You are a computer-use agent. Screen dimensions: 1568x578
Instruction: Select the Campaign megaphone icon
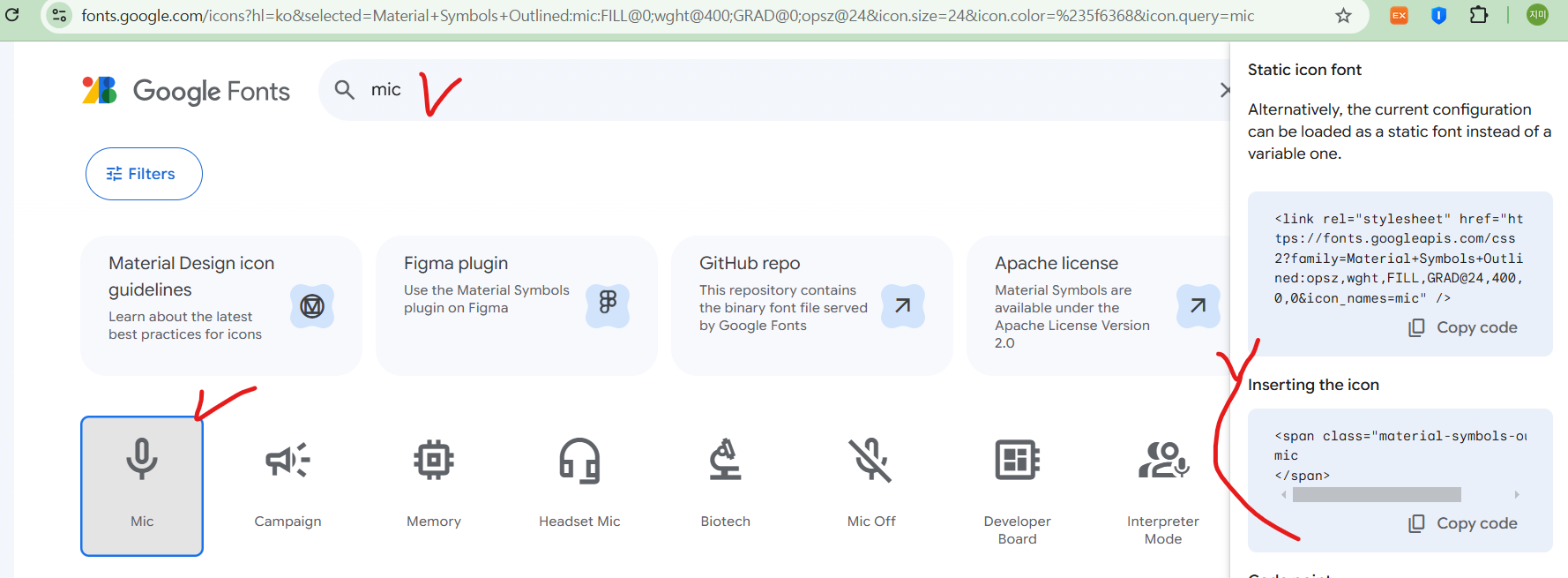click(x=287, y=461)
